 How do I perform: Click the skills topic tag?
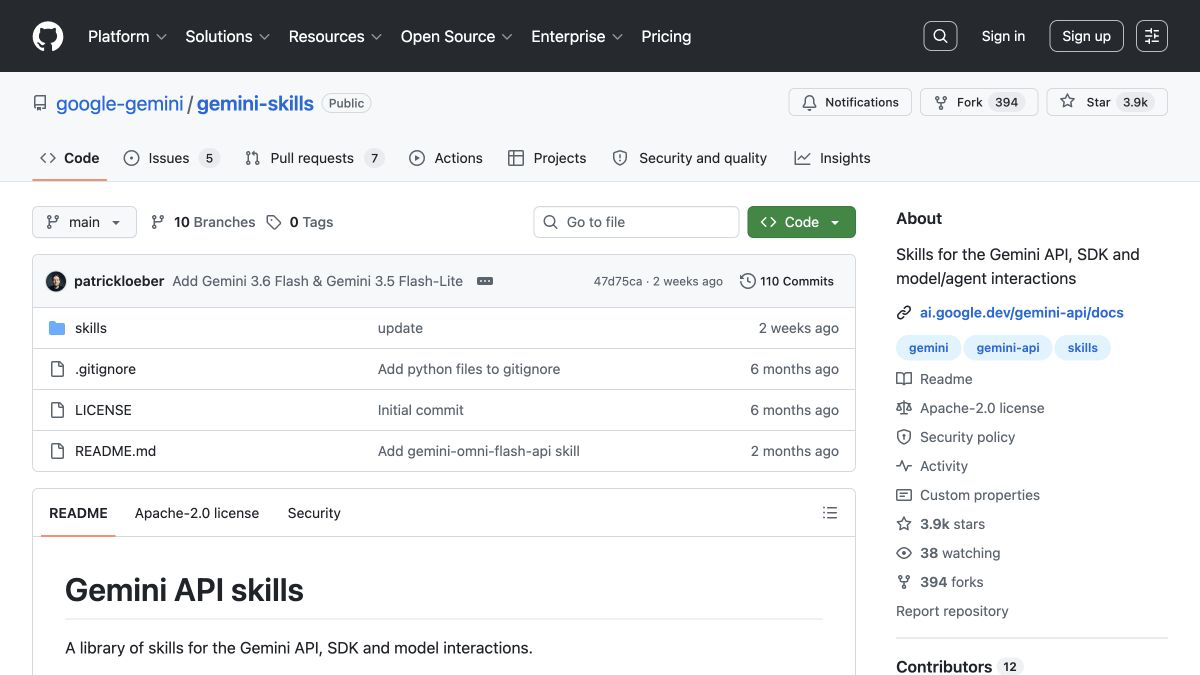(1082, 348)
